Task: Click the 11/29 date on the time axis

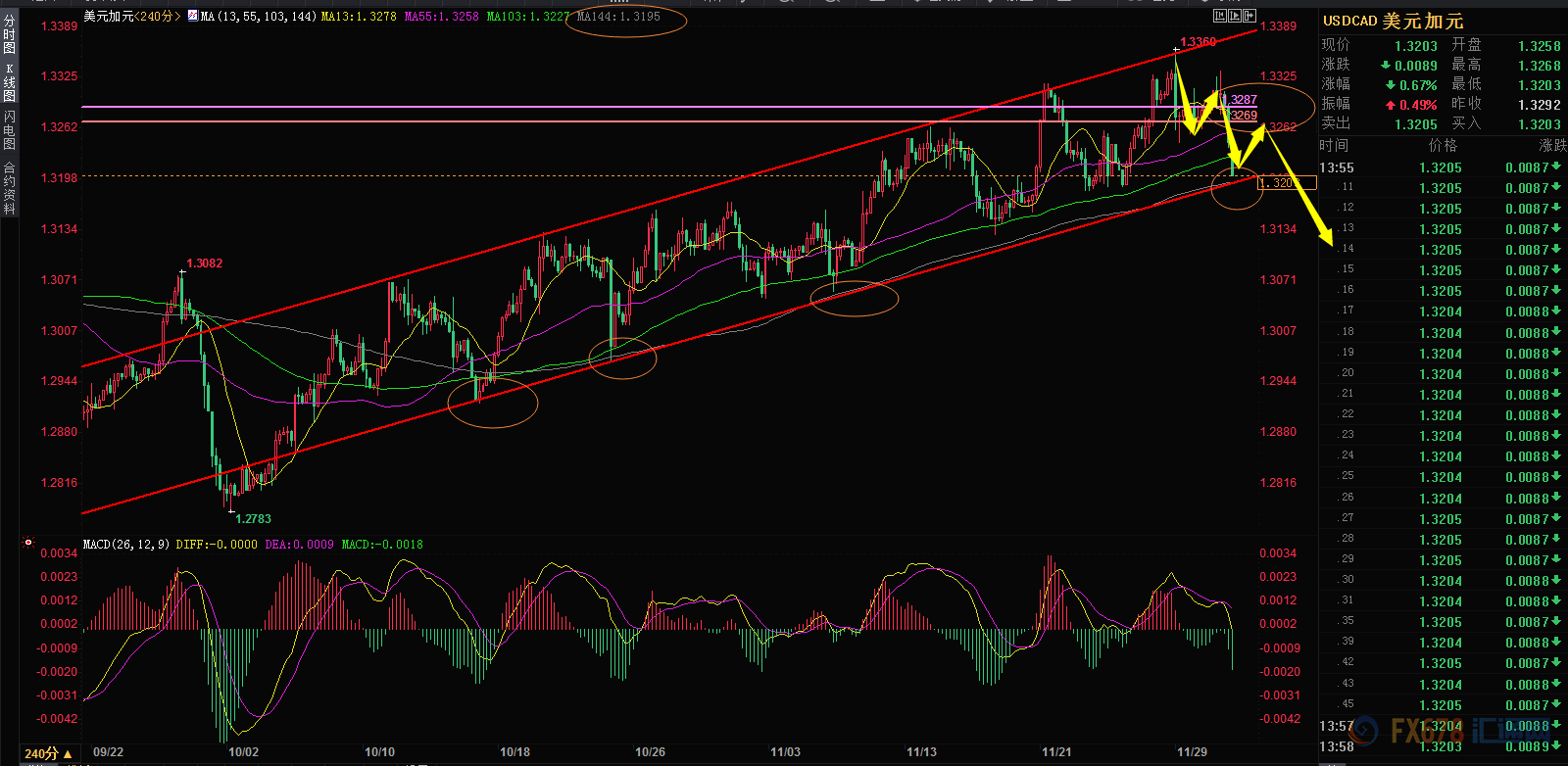Action: (x=1192, y=752)
